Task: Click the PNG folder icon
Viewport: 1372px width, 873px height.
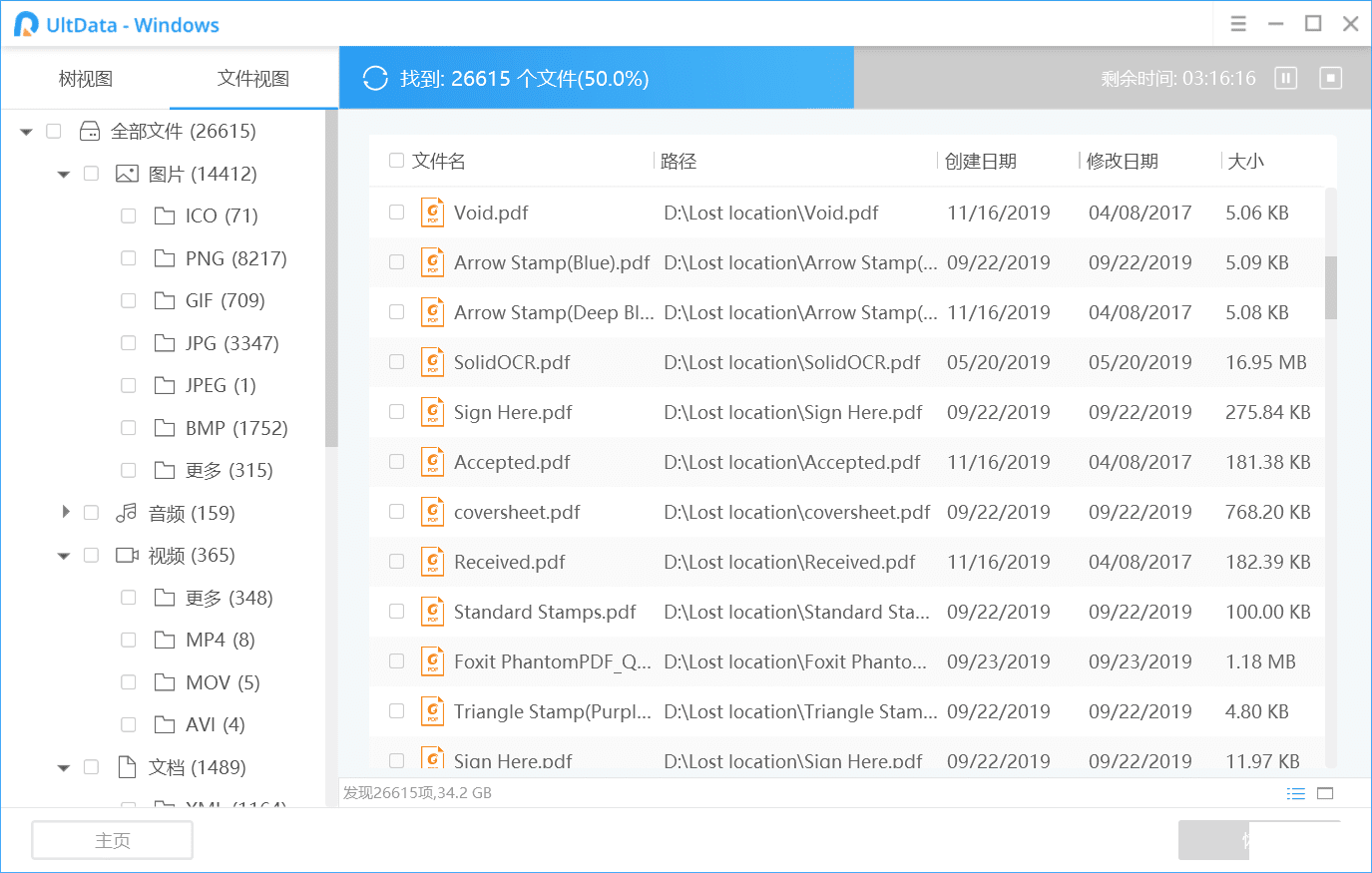Action: [165, 258]
